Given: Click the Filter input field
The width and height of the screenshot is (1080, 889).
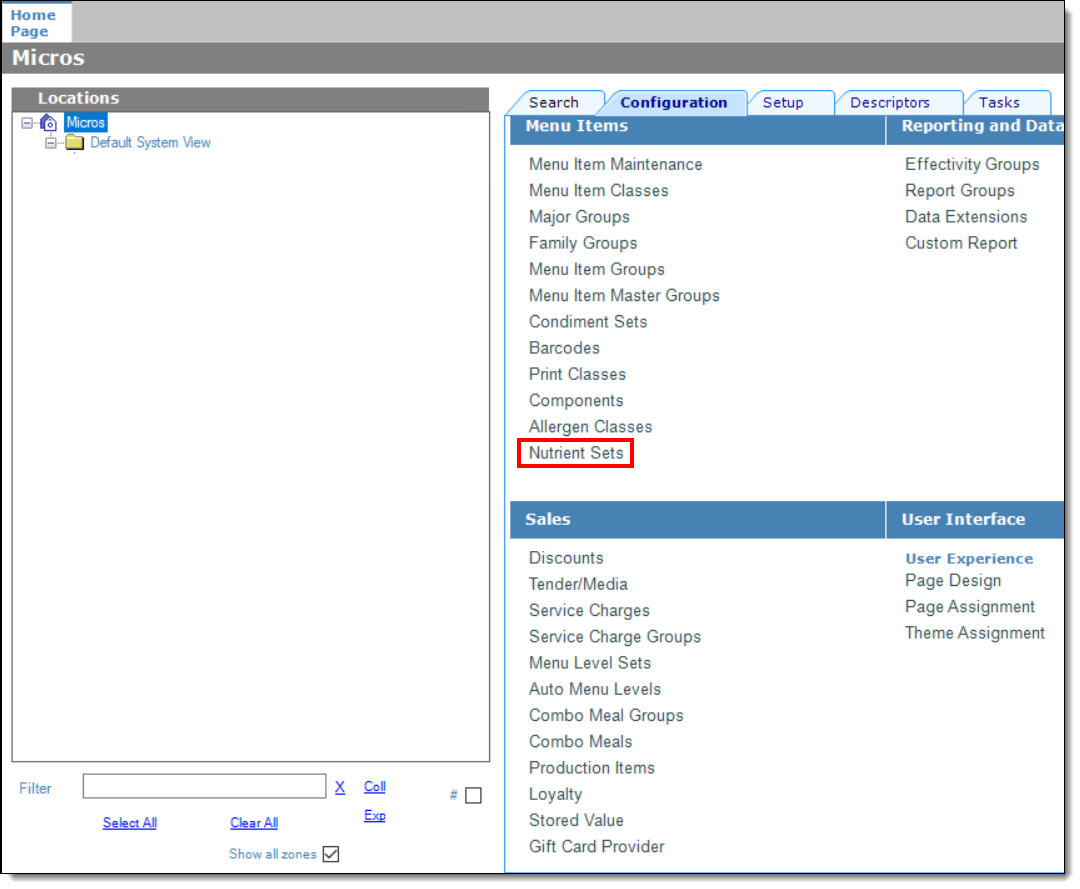Looking at the screenshot, I should point(205,786).
